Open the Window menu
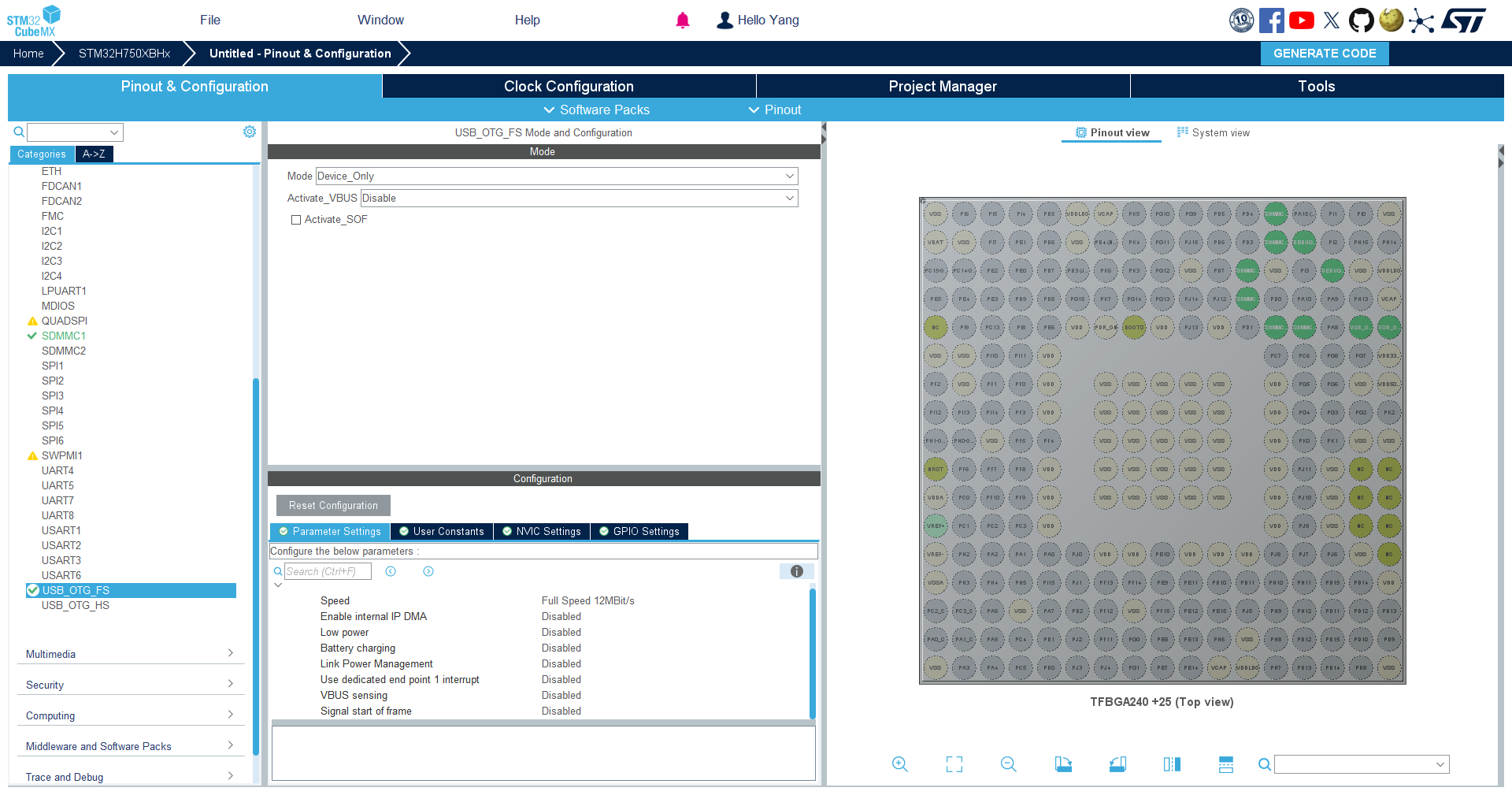 [x=380, y=20]
